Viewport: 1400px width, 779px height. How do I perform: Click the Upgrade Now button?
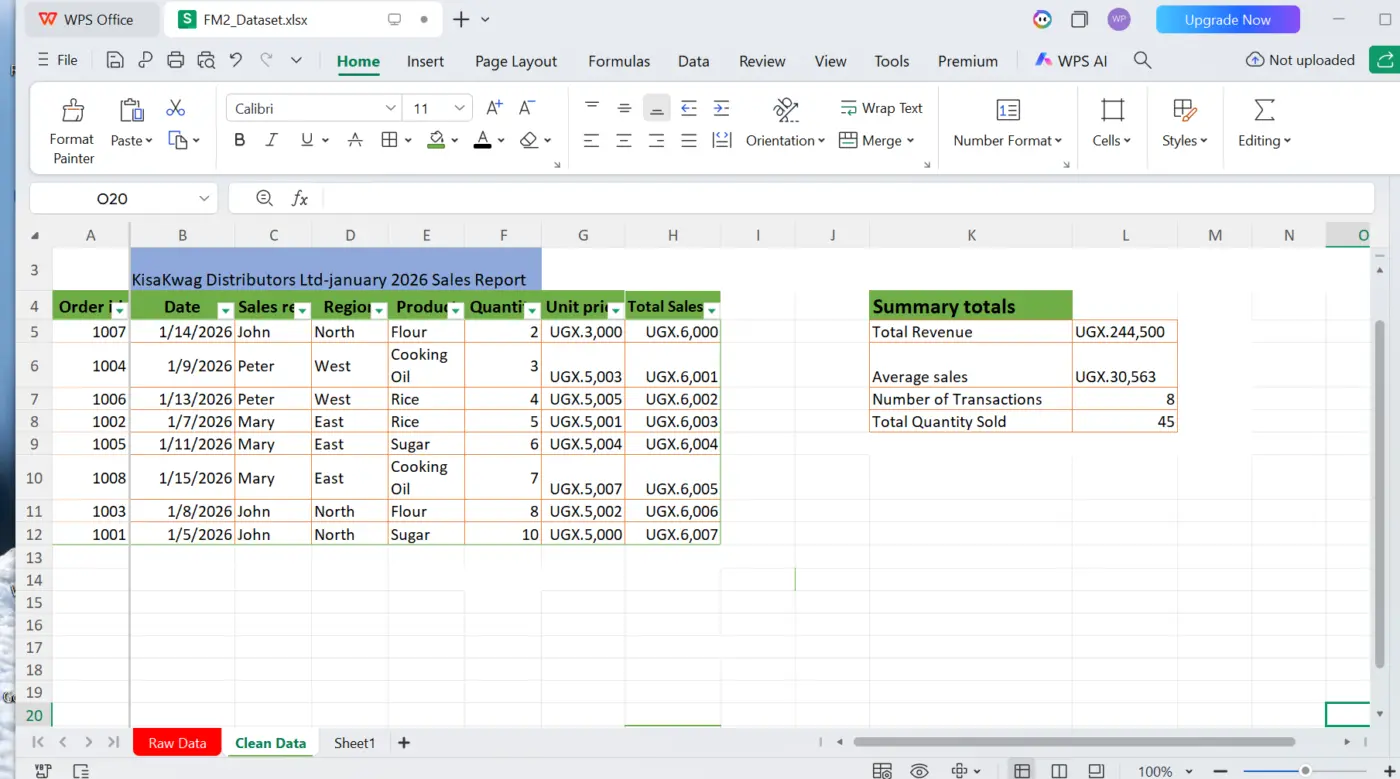(x=1228, y=20)
